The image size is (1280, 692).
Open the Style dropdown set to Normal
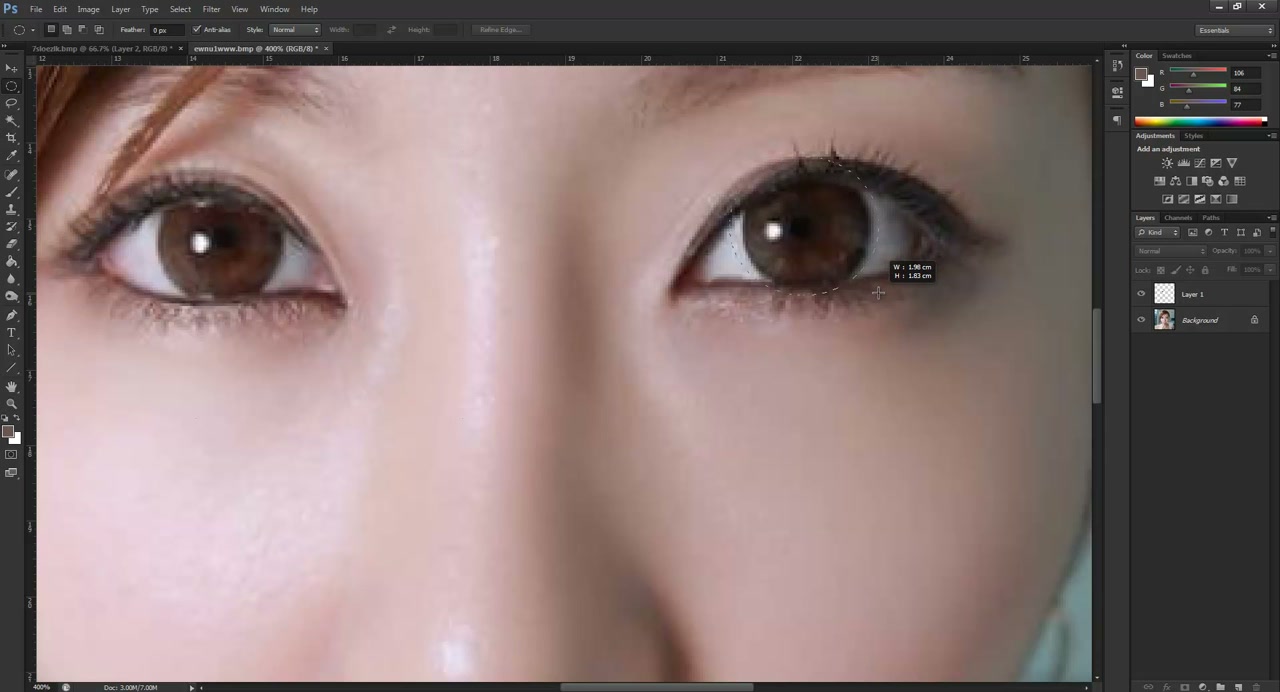(x=295, y=30)
